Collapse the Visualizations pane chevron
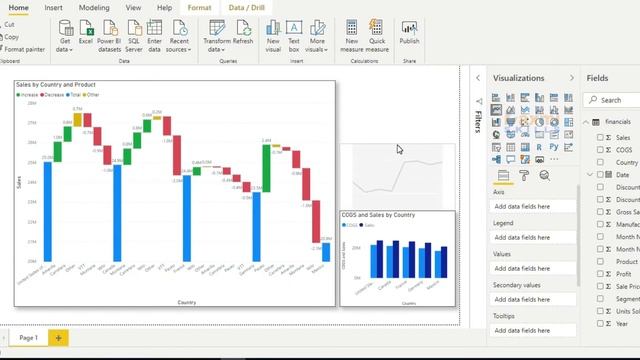Screen dimensions: 640x360 571,78
